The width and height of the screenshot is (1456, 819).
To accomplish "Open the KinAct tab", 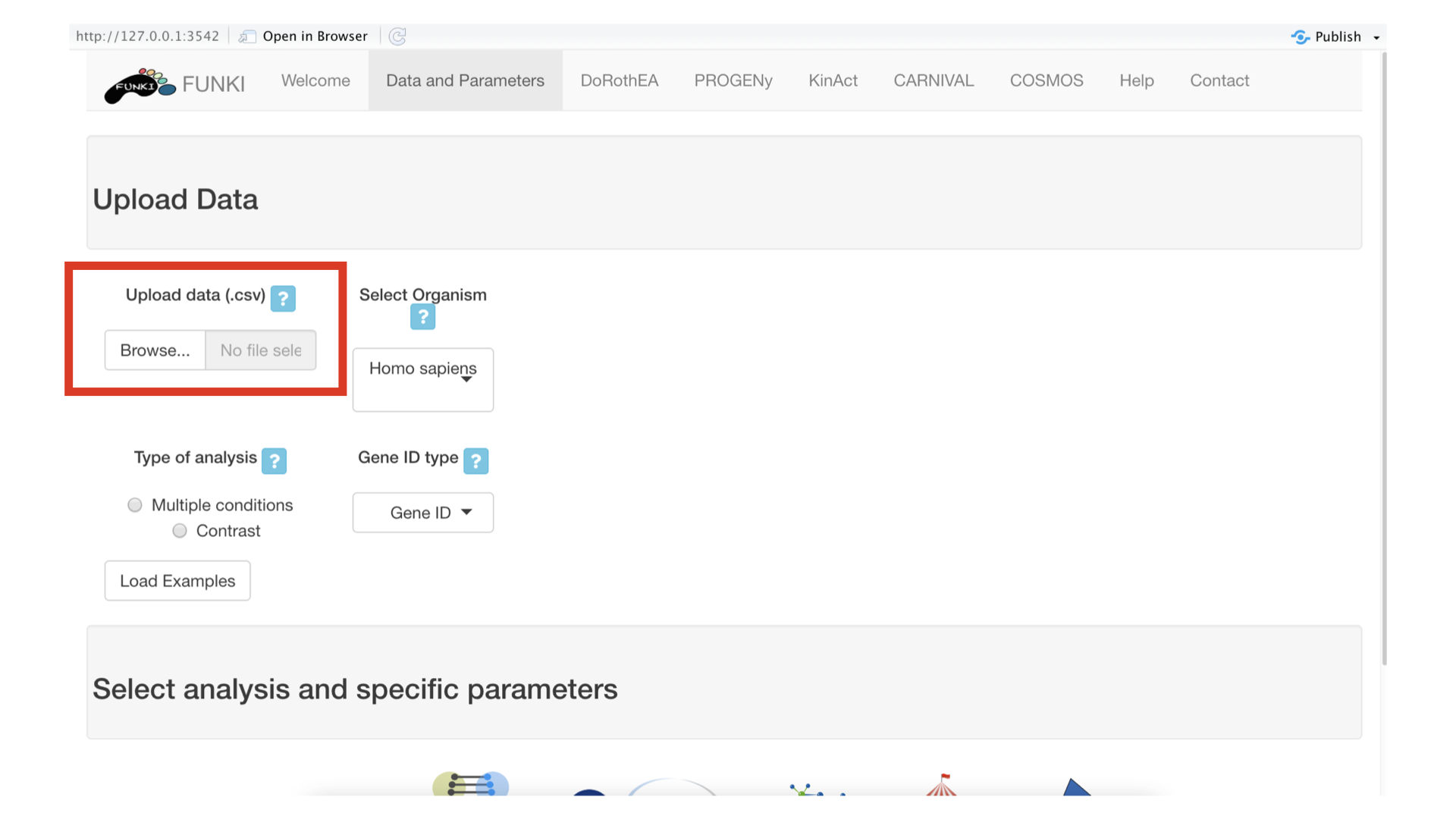I will pos(833,80).
